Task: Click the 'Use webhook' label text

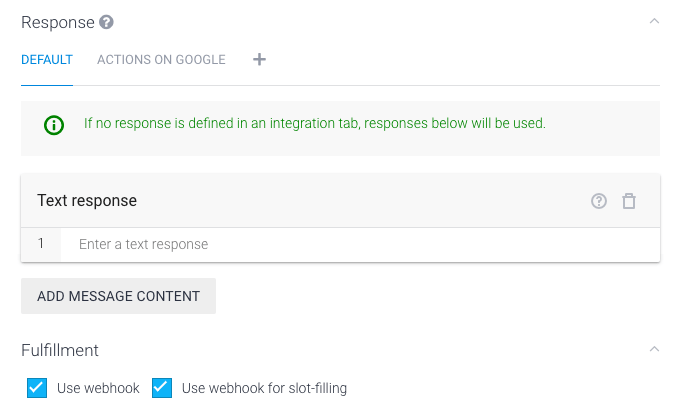Action: pos(98,388)
